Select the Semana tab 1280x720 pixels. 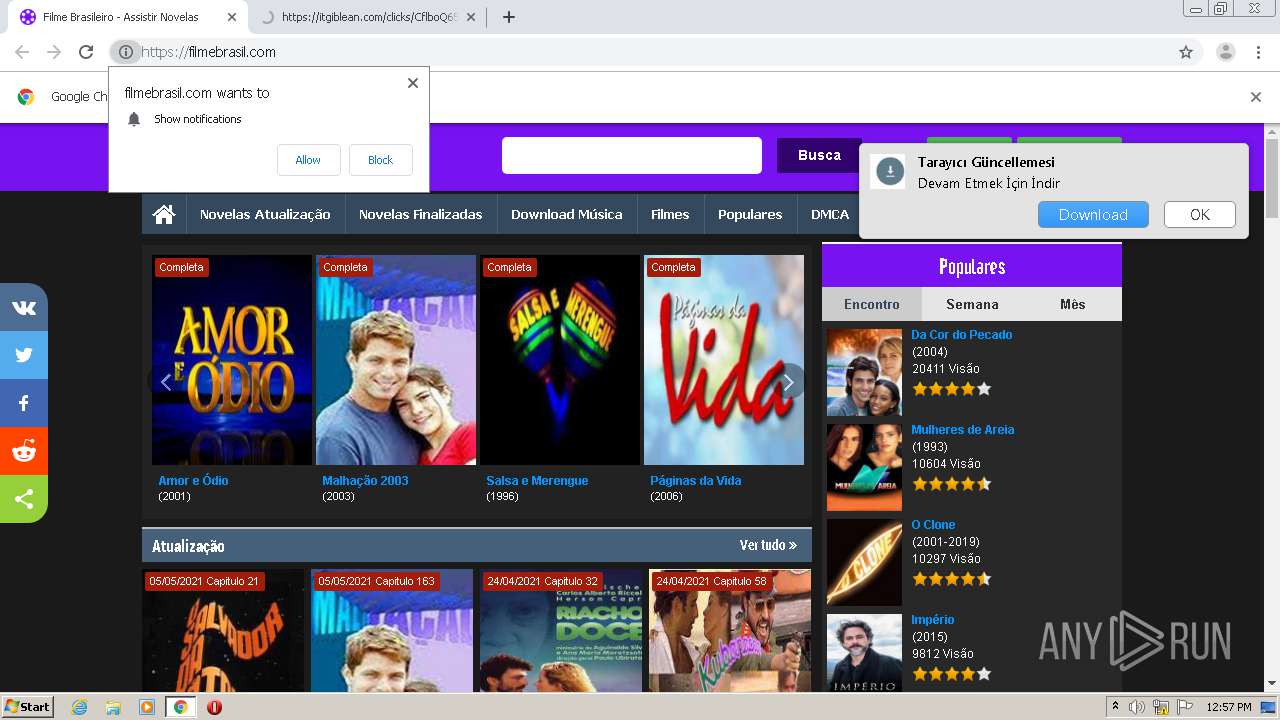(972, 304)
